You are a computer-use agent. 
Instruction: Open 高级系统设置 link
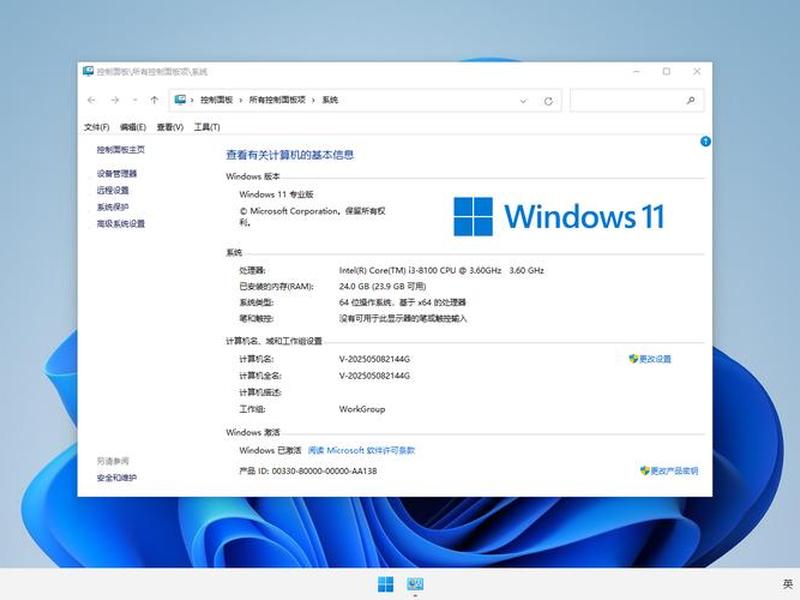coord(121,223)
